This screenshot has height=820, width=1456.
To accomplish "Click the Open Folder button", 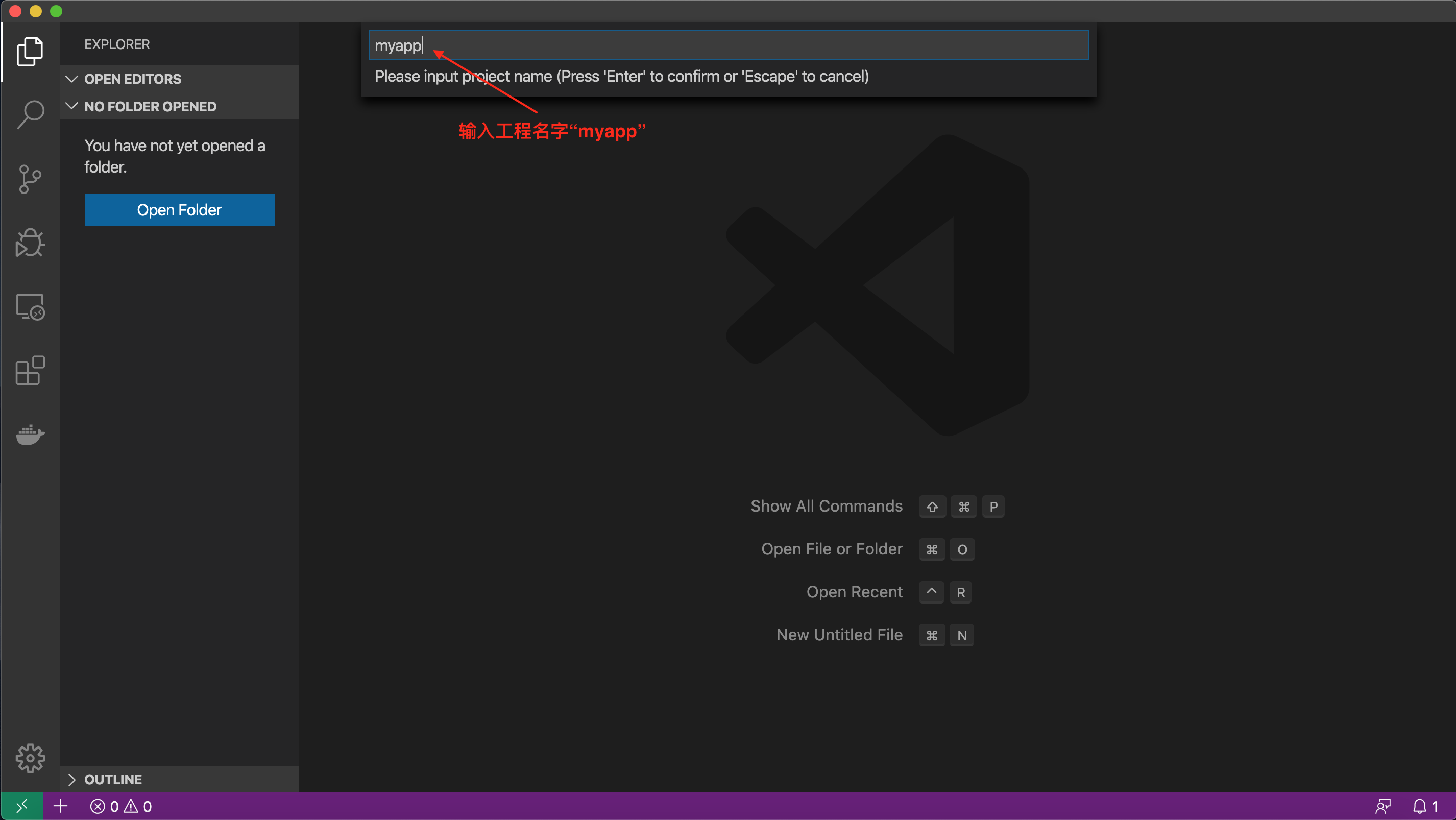I will [179, 210].
